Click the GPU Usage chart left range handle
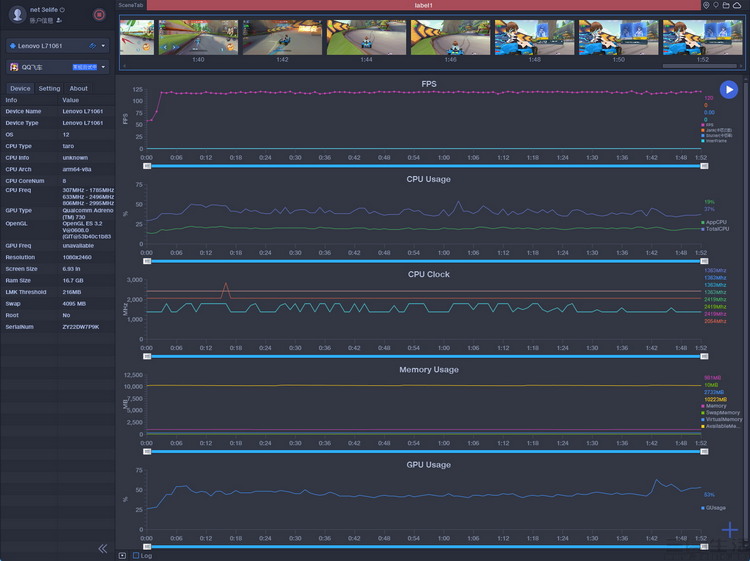The width and height of the screenshot is (750, 561). 147,546
